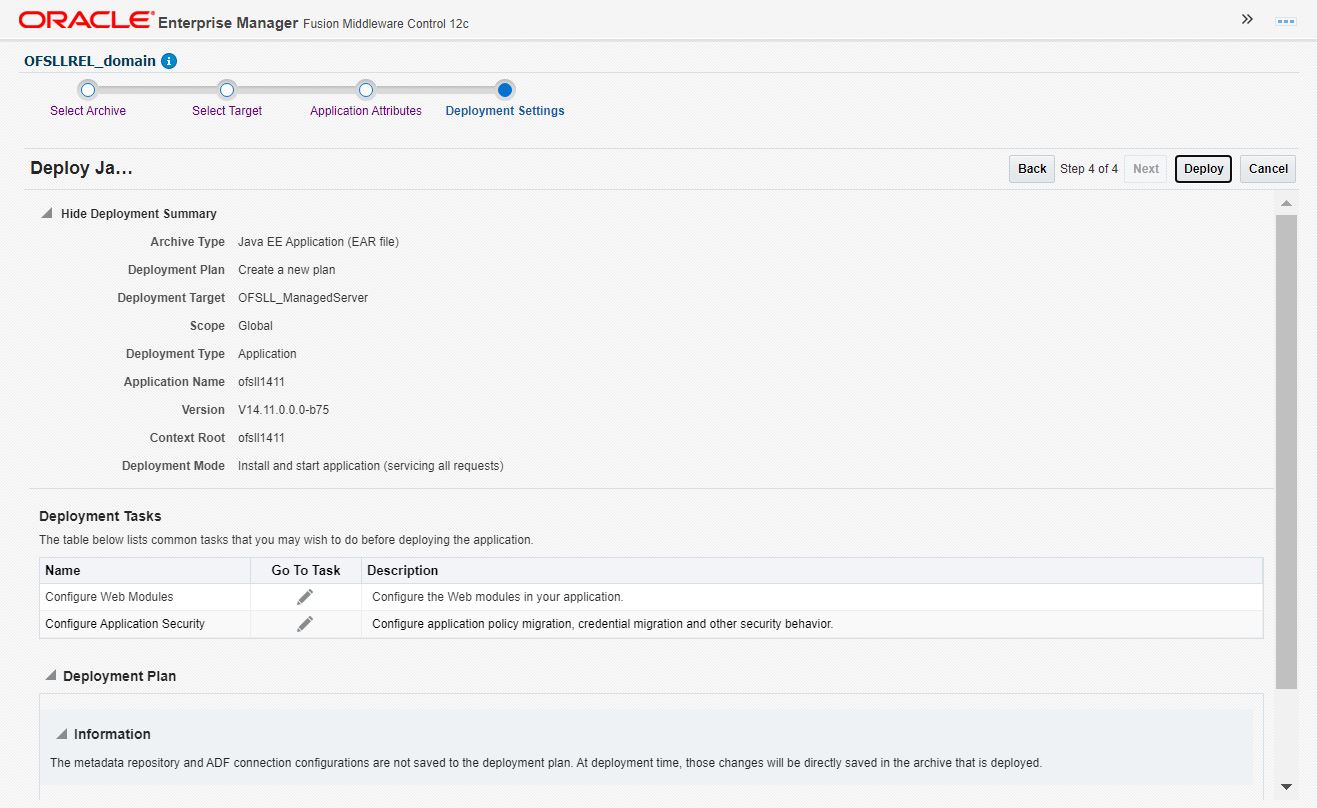Click the 'Create a new plan' value
Screen dimensions: 1317x808
click(287, 270)
